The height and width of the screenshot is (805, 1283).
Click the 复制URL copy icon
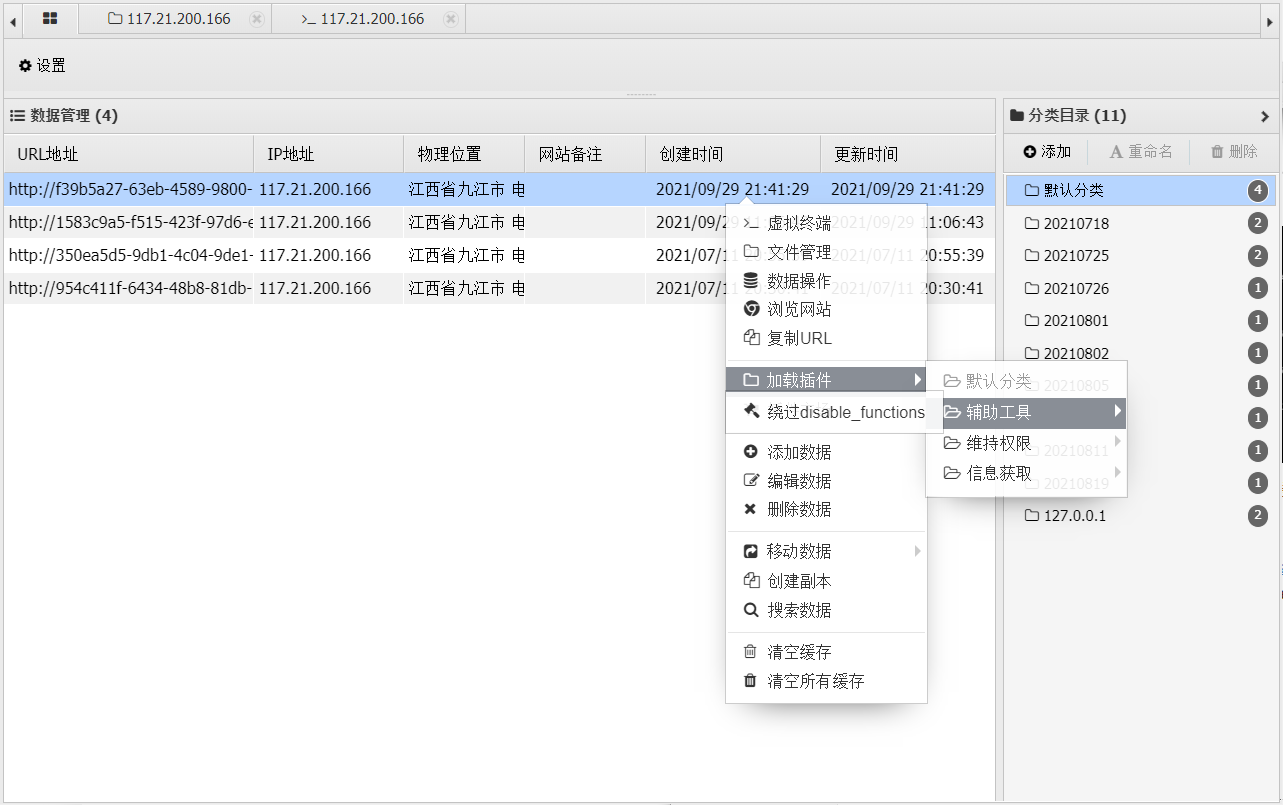pos(751,338)
